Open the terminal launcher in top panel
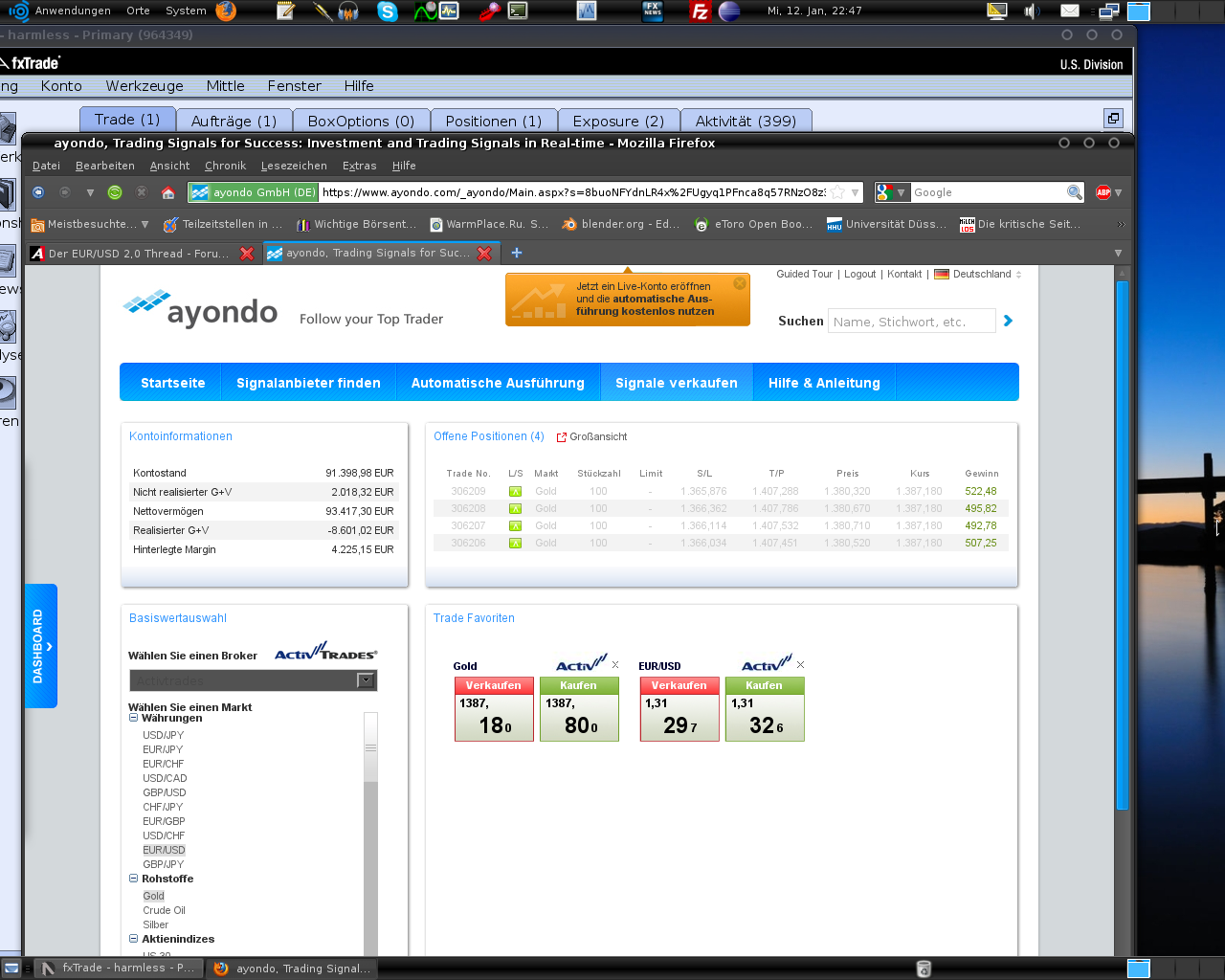This screenshot has width=1225, height=980. coord(518,11)
